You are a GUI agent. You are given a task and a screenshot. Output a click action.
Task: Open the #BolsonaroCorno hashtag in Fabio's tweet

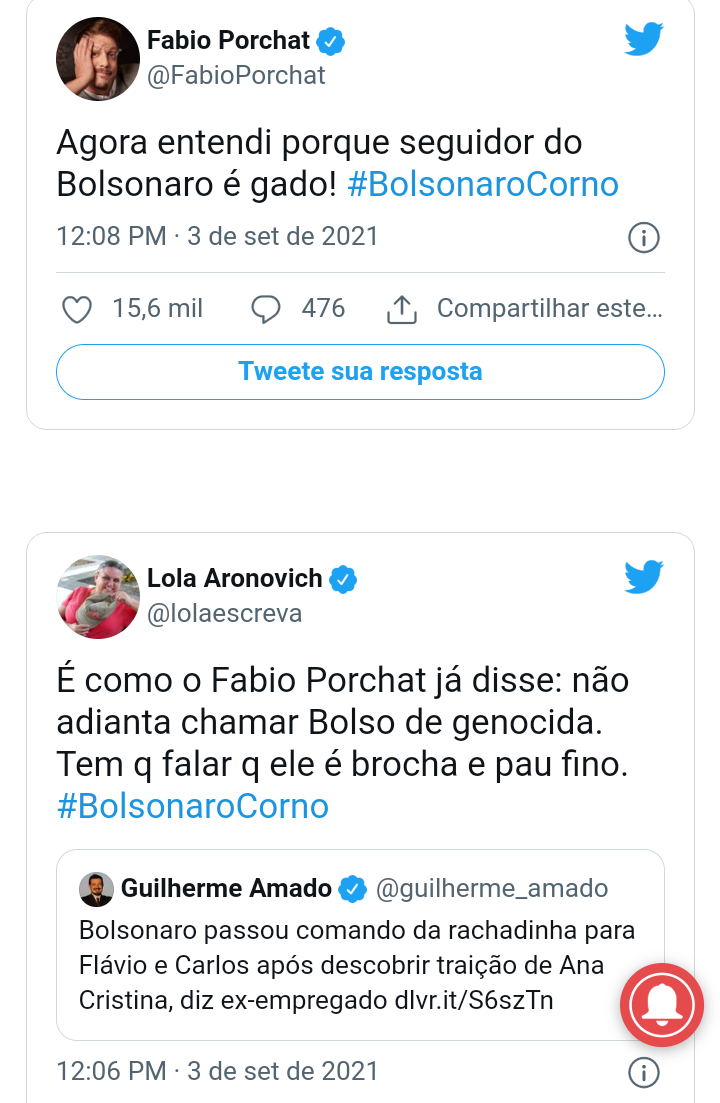483,184
